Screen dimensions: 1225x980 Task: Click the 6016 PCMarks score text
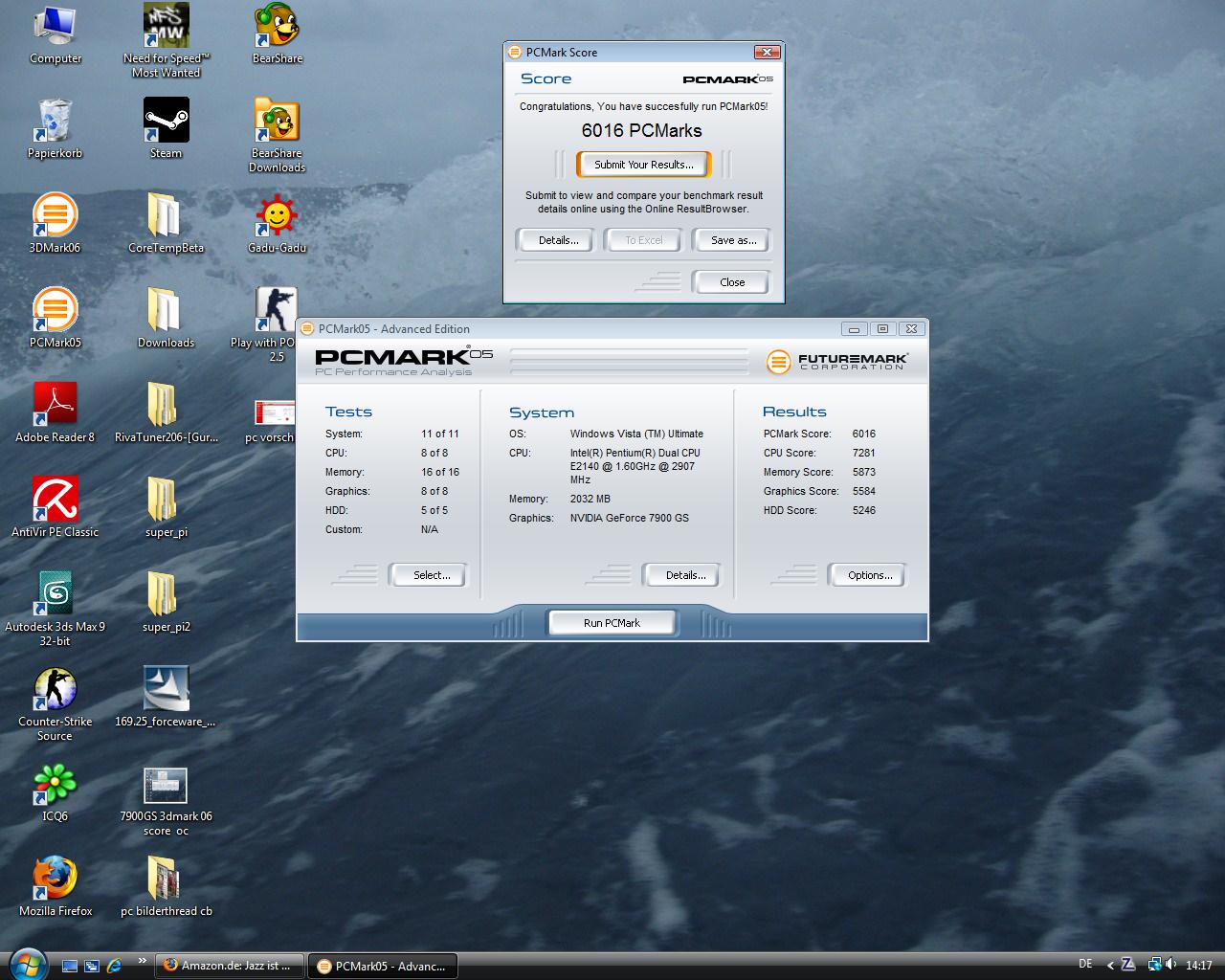tap(641, 130)
